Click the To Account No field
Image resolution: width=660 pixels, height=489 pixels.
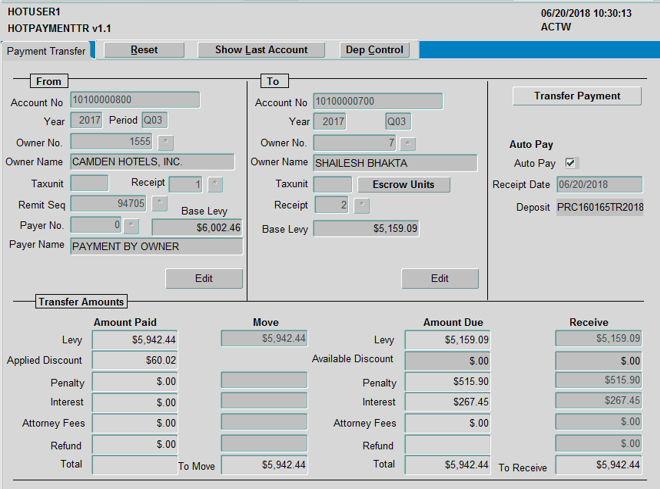coord(378,102)
